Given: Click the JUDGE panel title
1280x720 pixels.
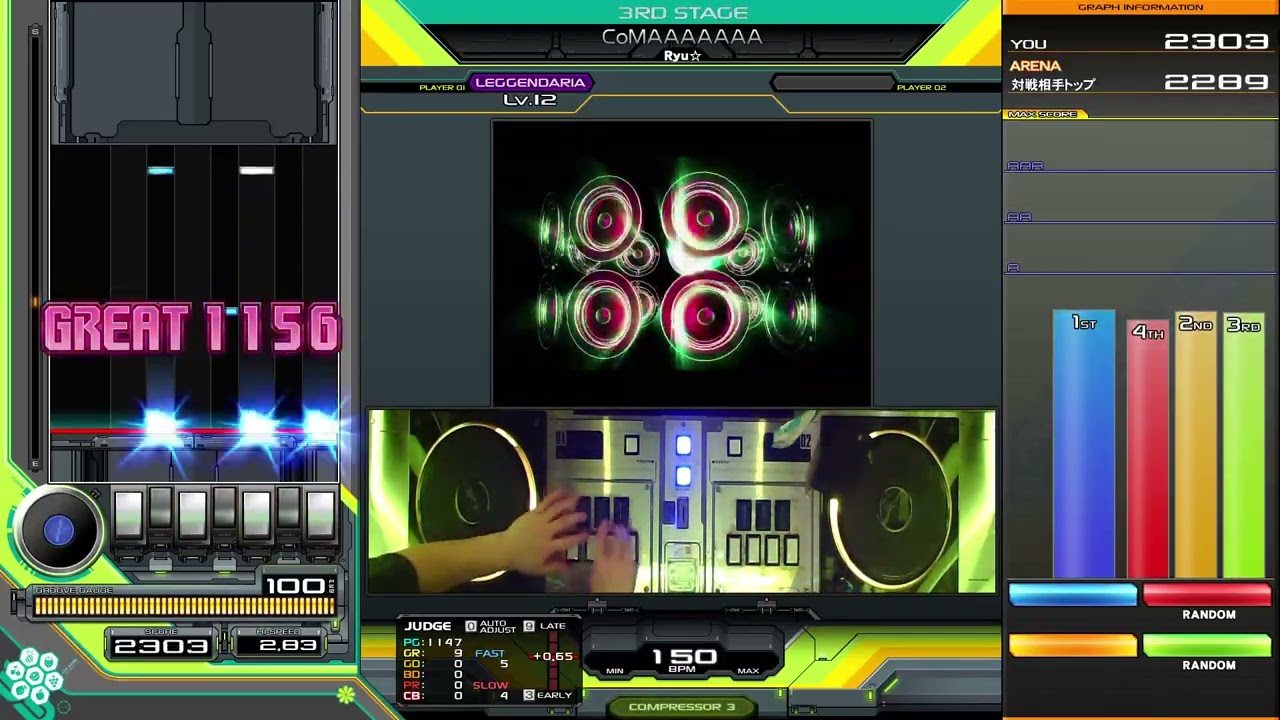Looking at the screenshot, I should [x=428, y=626].
